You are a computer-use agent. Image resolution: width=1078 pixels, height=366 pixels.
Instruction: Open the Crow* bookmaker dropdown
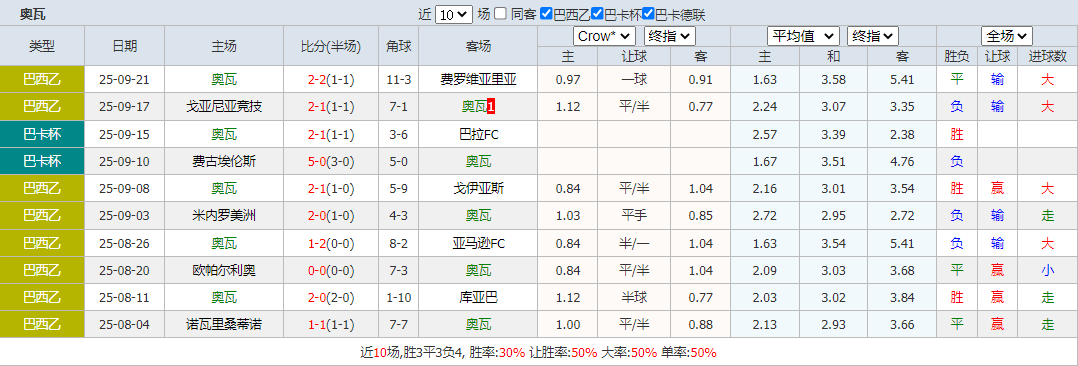point(604,36)
